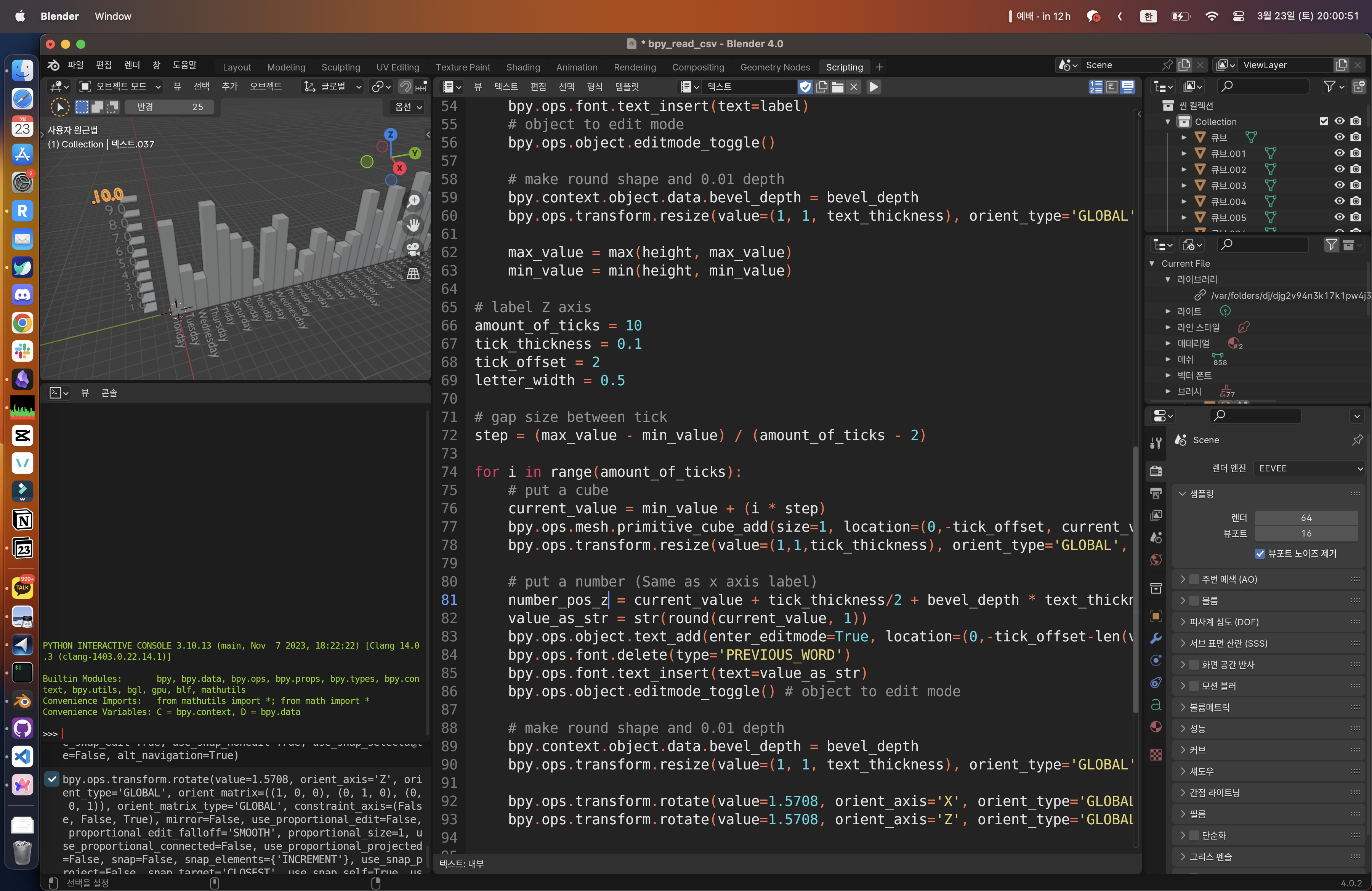This screenshot has height=891, width=1372.
Task: Expand the 볼륨메트릭 panel
Action: (1268, 707)
